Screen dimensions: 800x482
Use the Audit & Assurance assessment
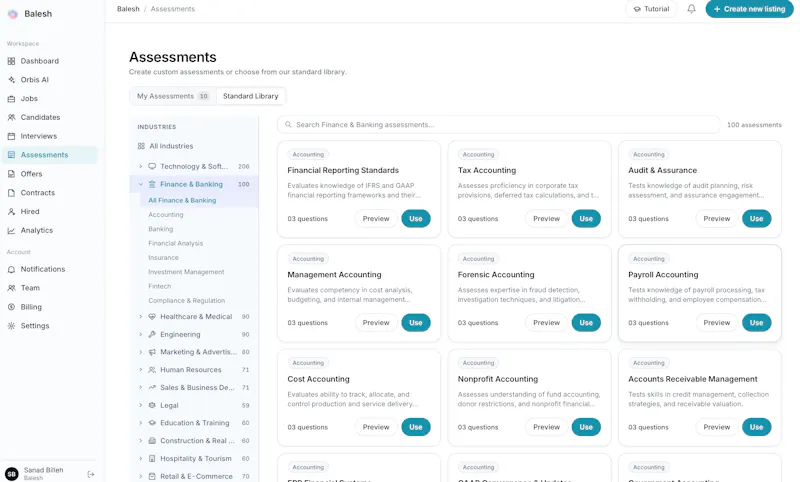pyautogui.click(x=756, y=219)
